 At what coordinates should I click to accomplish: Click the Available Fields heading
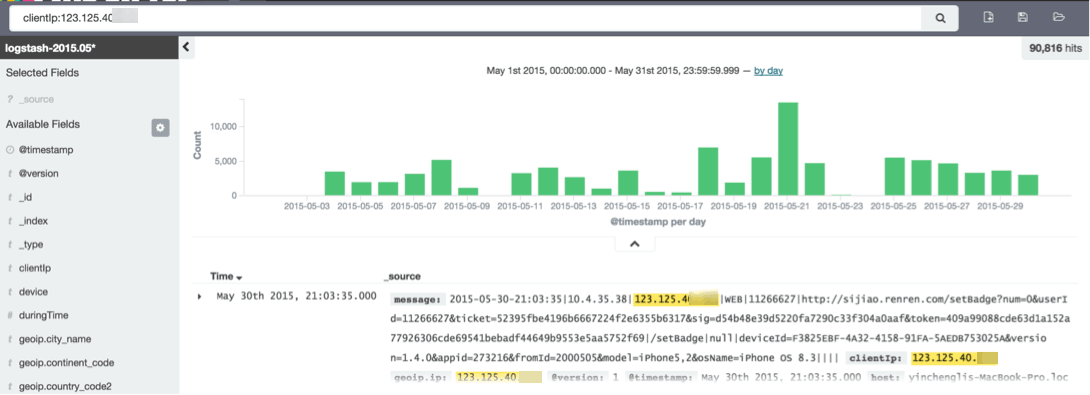42,124
